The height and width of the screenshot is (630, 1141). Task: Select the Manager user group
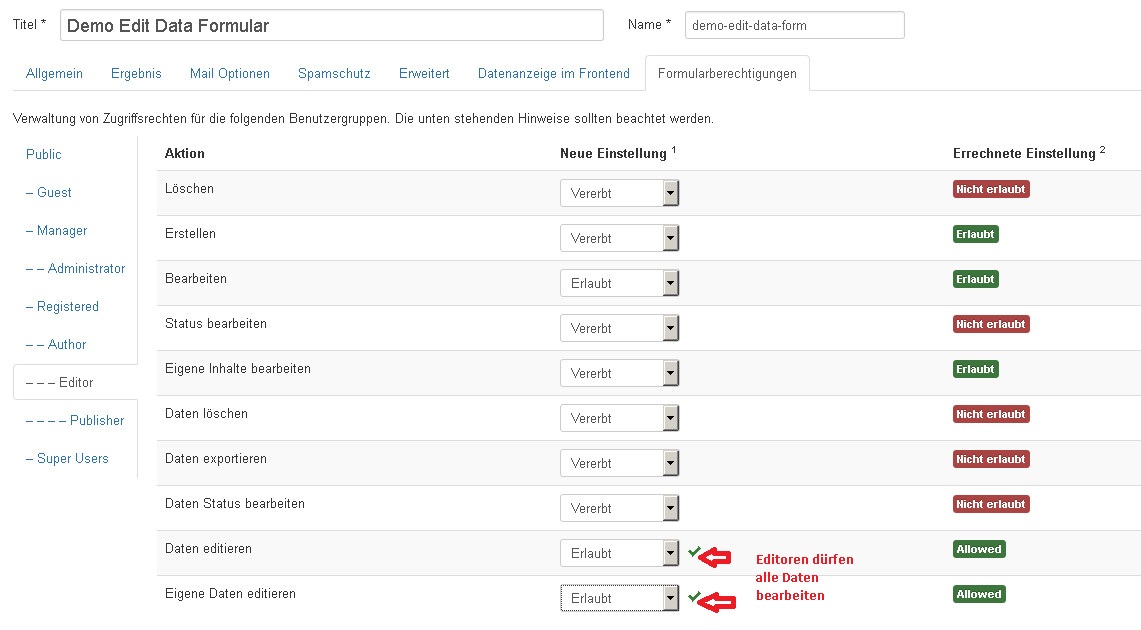(61, 230)
